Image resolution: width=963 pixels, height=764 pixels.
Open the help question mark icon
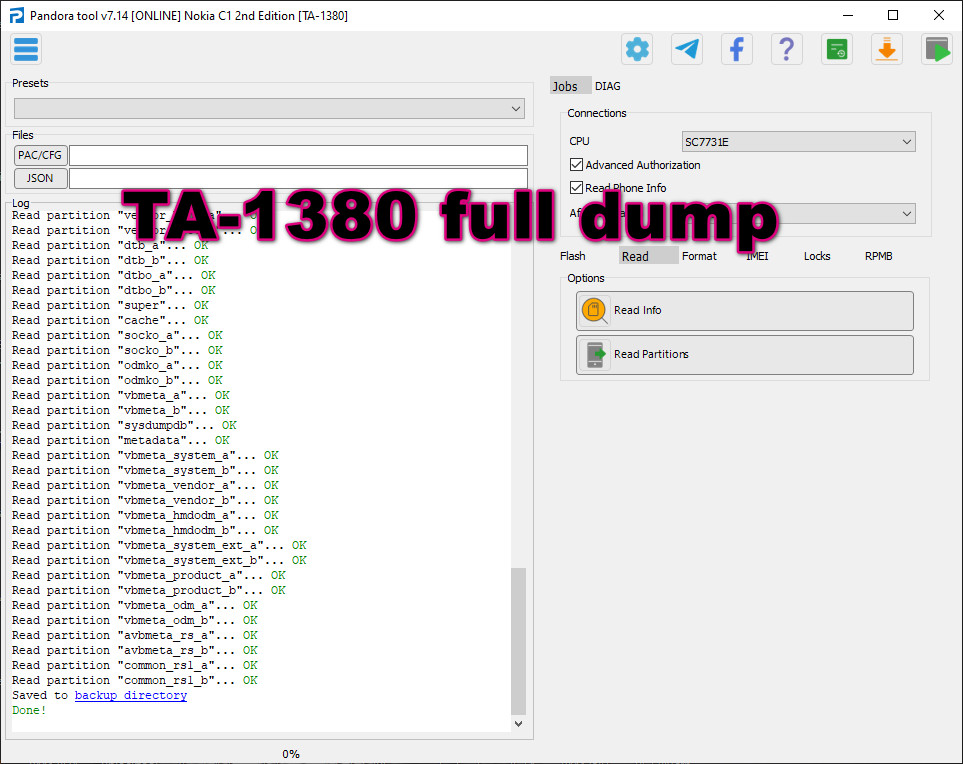click(x=786, y=49)
